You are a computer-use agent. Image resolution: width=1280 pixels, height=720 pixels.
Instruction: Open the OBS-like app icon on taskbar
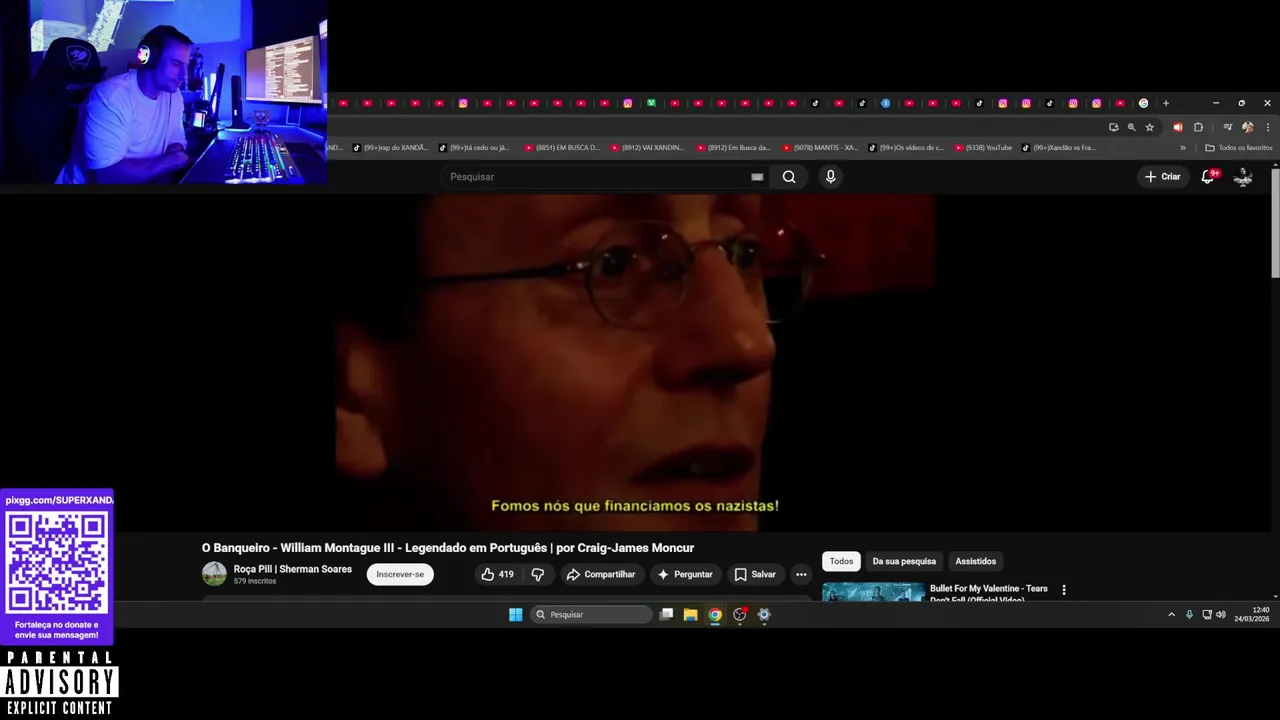pyautogui.click(x=740, y=614)
